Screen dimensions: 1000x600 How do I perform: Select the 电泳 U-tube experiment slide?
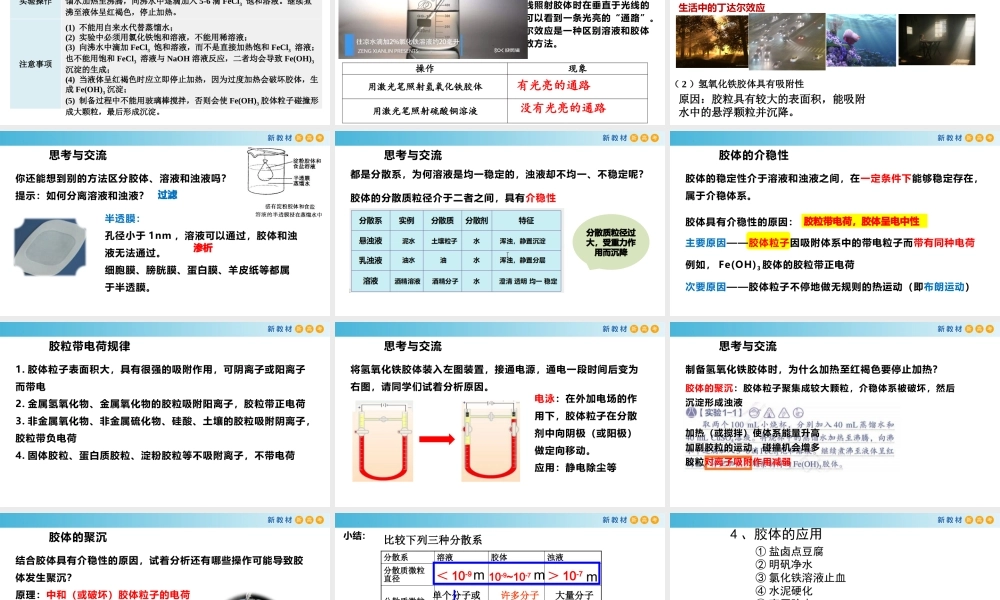coord(500,414)
